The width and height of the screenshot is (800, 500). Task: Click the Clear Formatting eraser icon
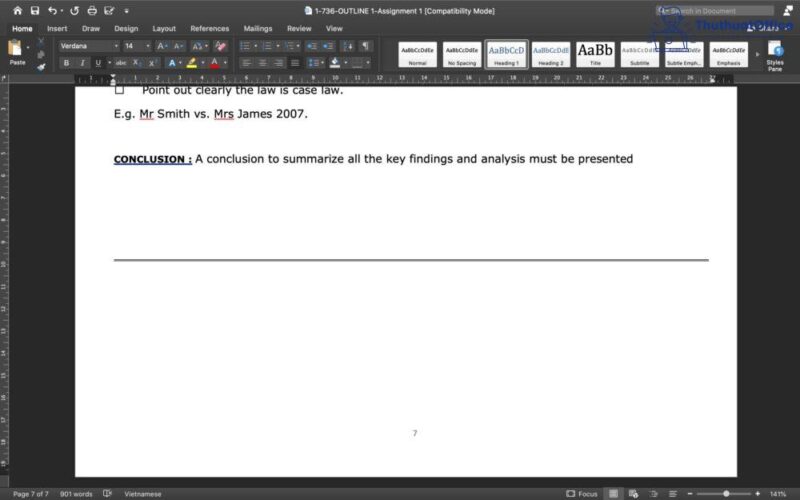(x=221, y=46)
